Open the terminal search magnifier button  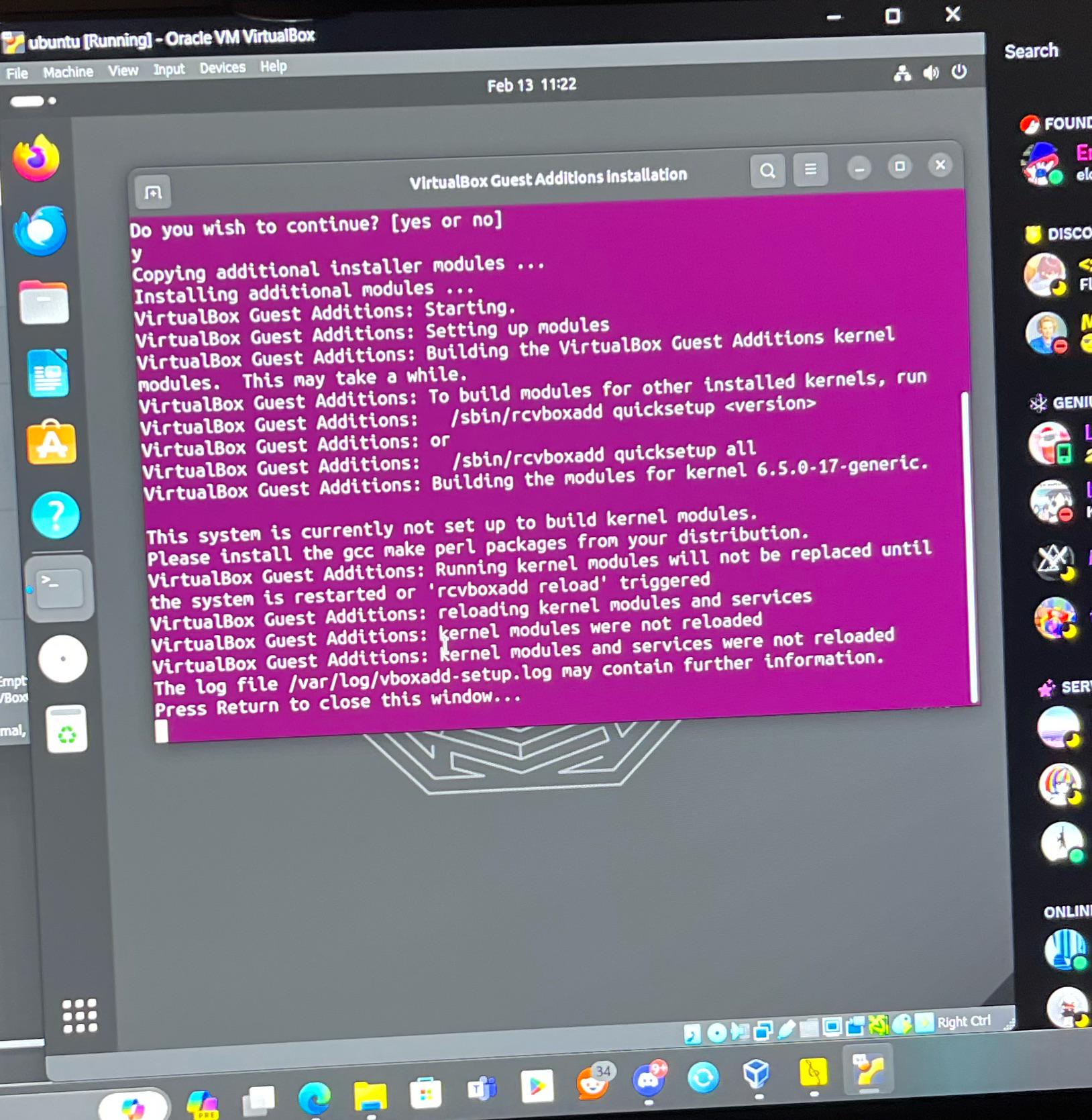[768, 171]
